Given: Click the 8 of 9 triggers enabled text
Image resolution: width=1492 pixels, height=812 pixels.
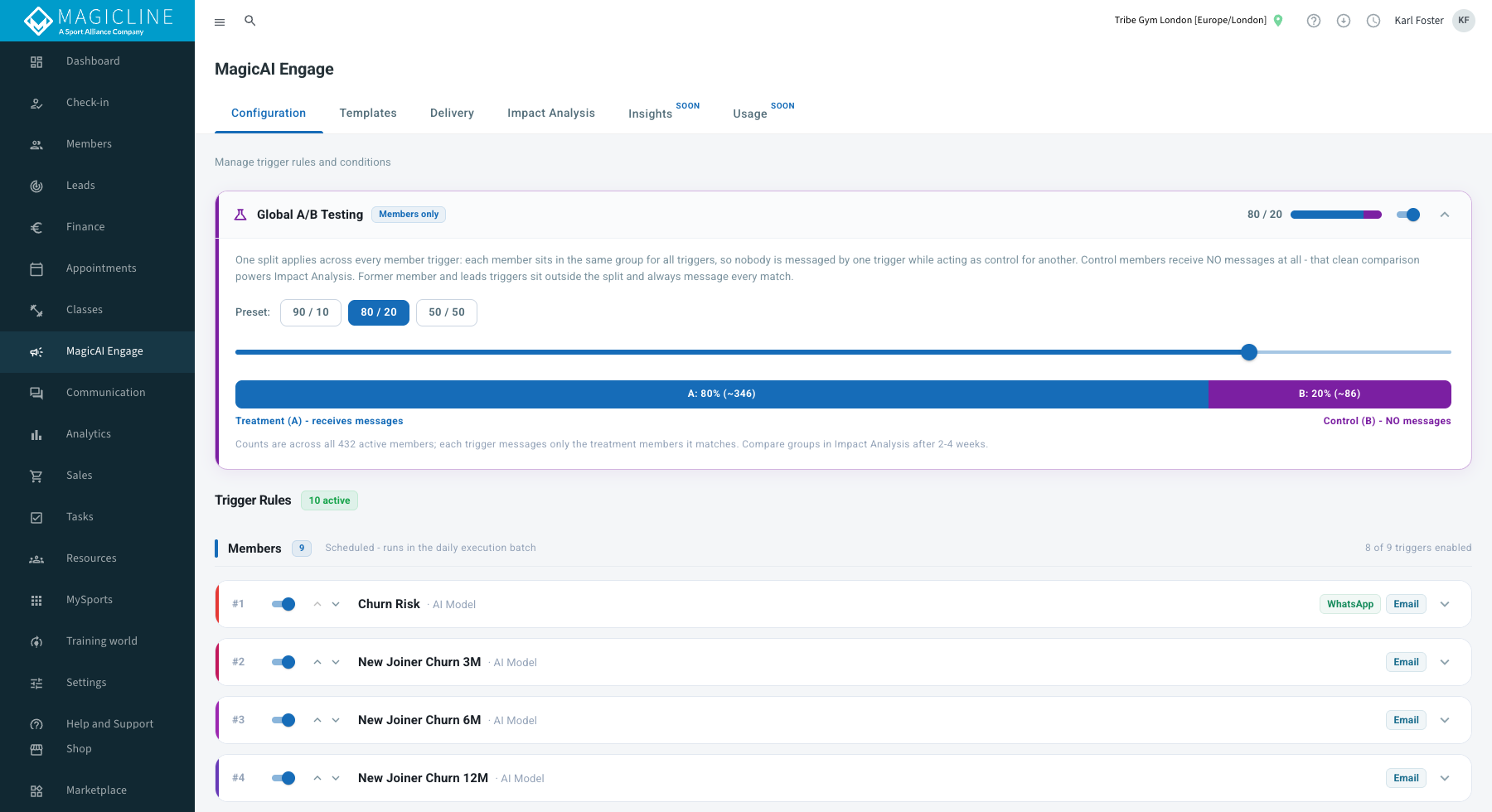Looking at the screenshot, I should coord(1418,548).
